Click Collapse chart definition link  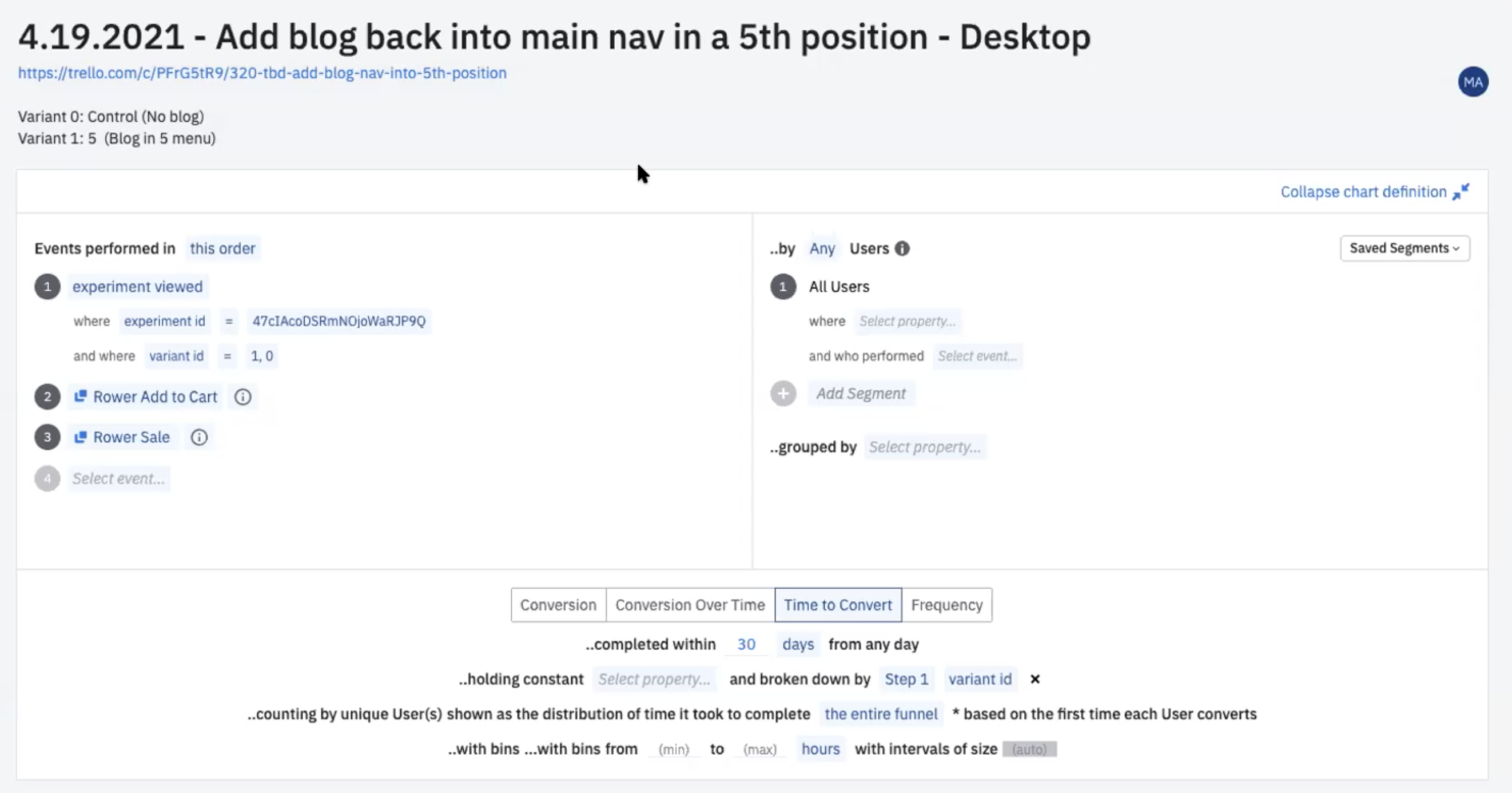[1363, 192]
